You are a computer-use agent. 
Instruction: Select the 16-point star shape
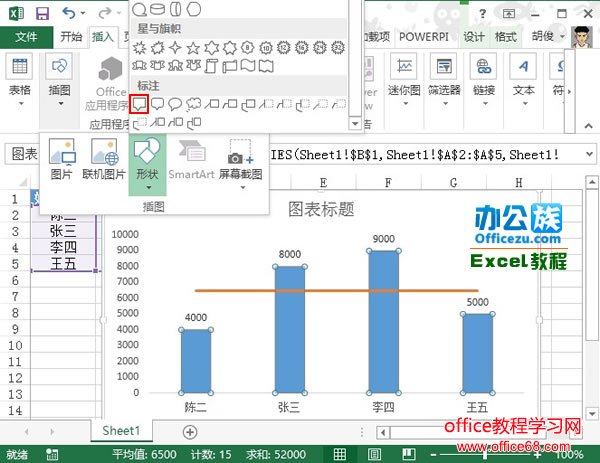point(302,48)
